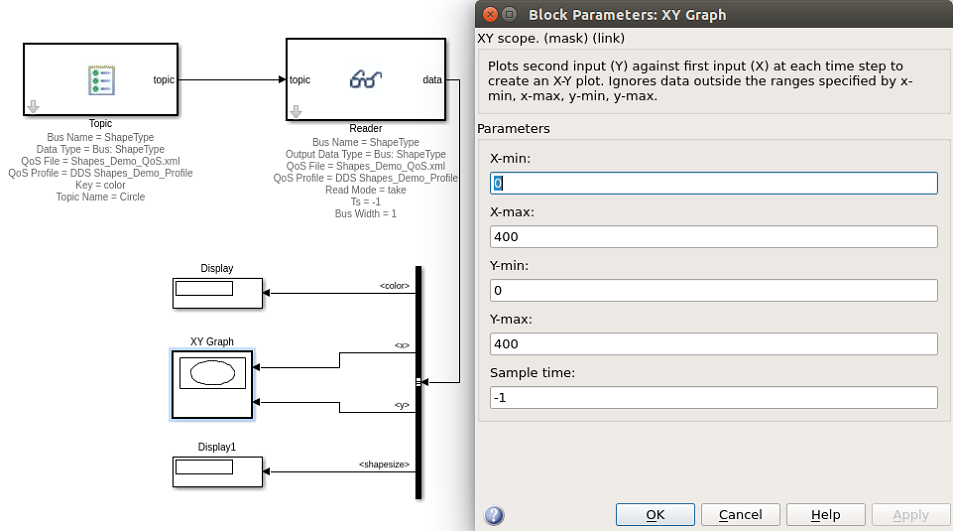Viewport: 953px width, 531px height.
Task: Click the Cancel button
Action: pyautogui.click(x=740, y=515)
